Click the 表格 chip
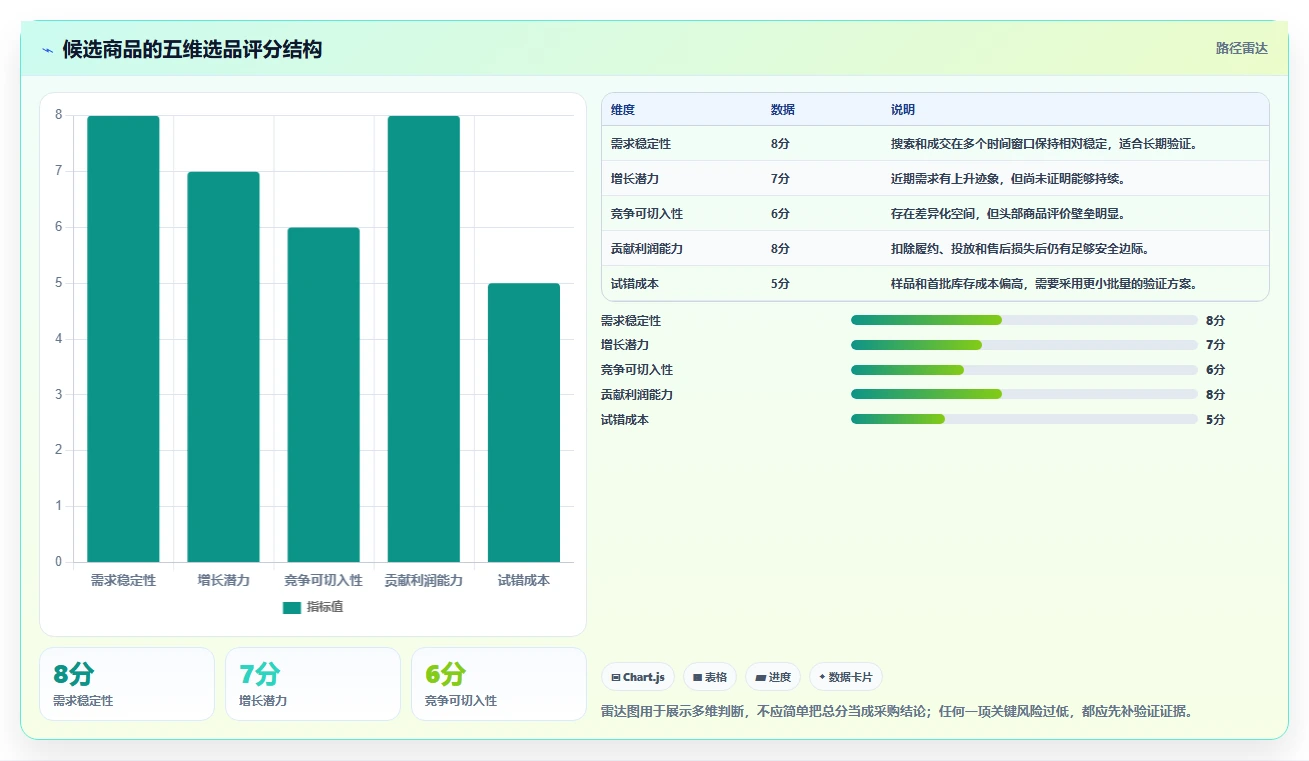Screen dimensions: 1309x761 (710, 677)
